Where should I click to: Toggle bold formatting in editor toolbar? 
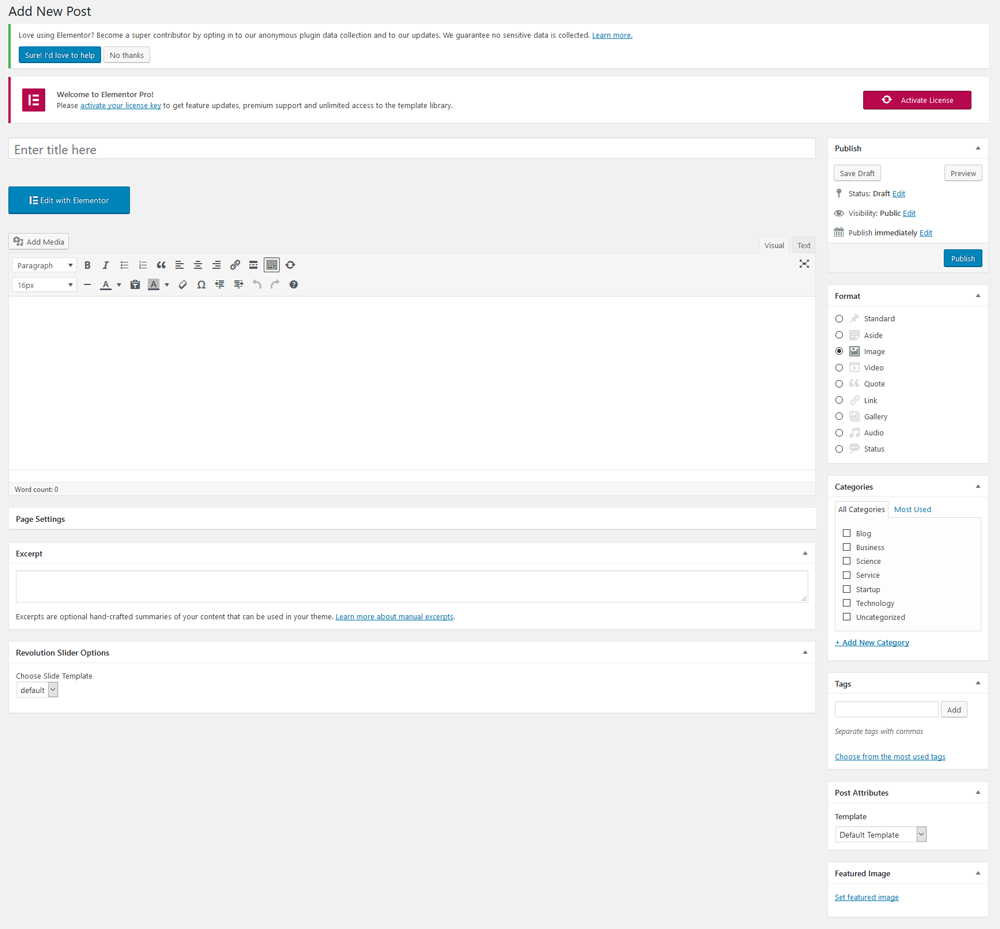click(87, 265)
